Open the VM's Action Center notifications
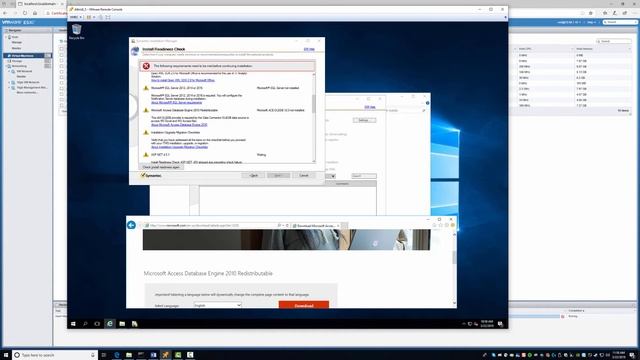640x360 pixels. click(500, 324)
